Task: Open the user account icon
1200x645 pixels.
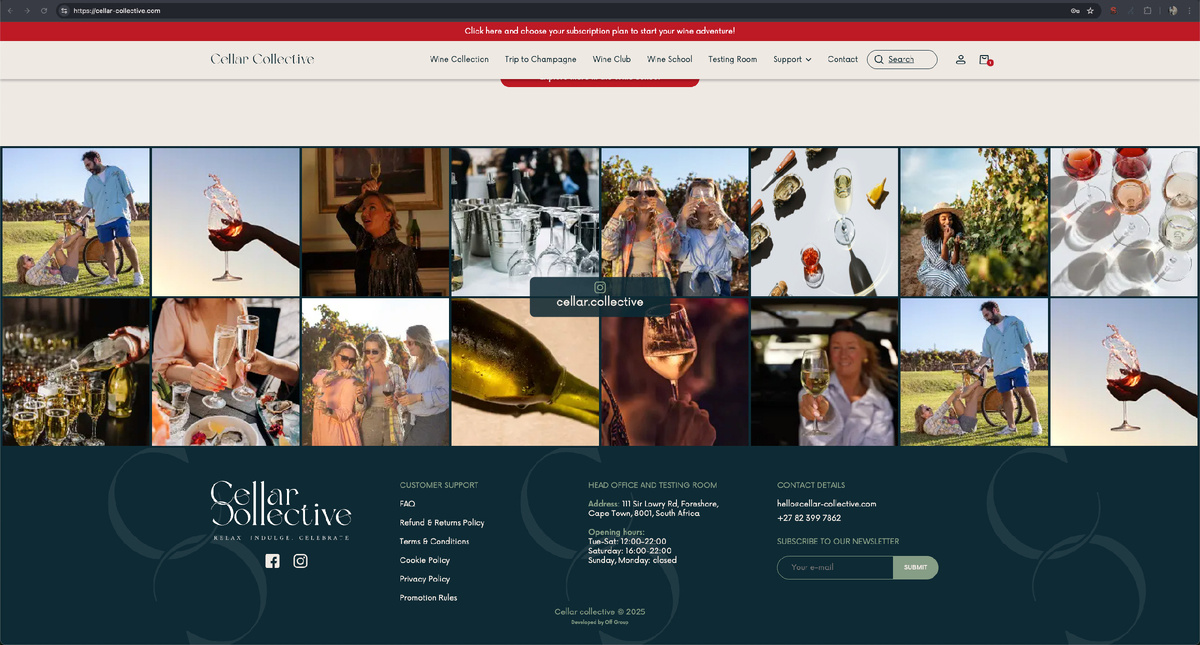Action: pos(960,59)
